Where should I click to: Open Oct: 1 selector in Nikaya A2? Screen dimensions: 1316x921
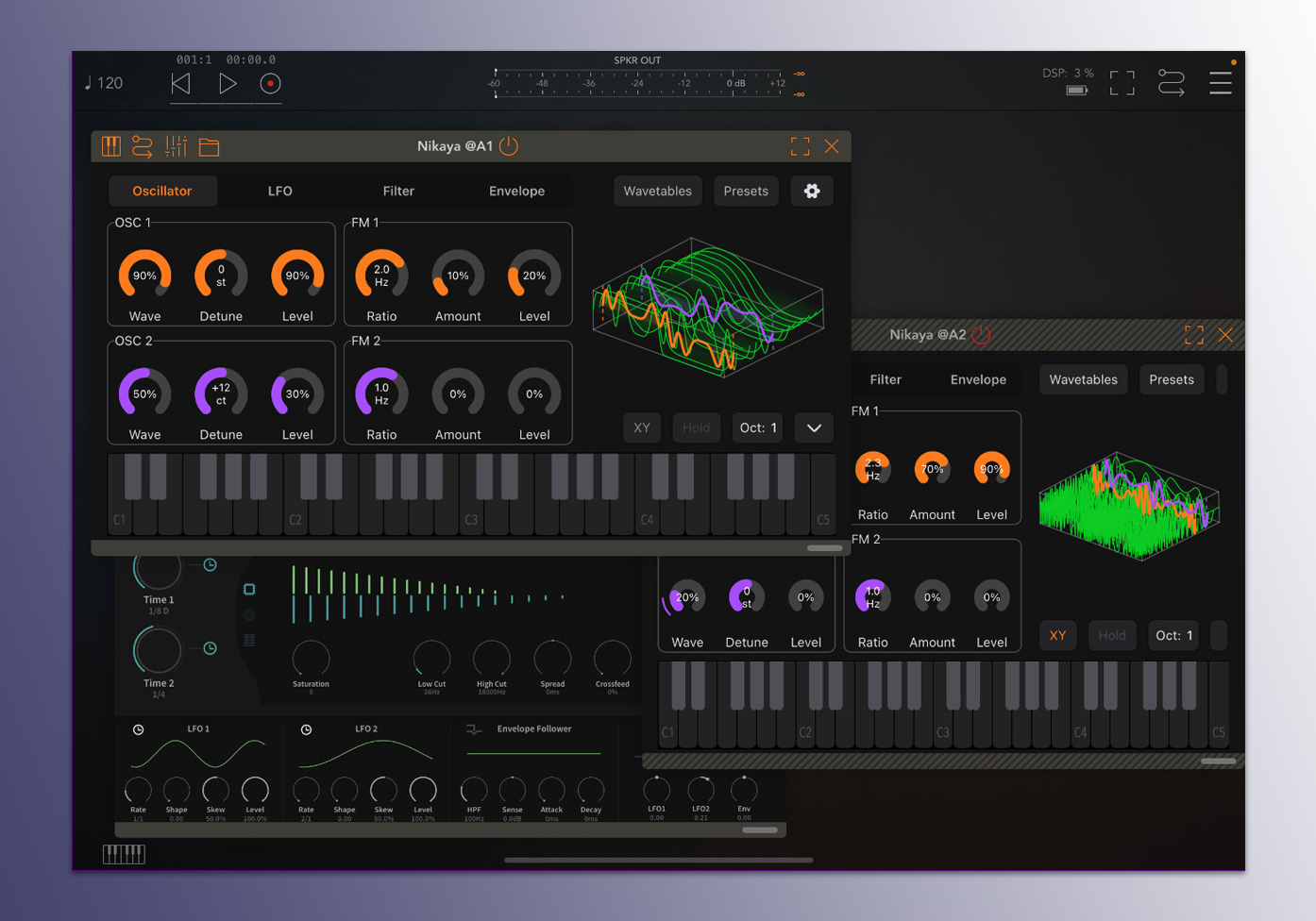[x=1174, y=635]
